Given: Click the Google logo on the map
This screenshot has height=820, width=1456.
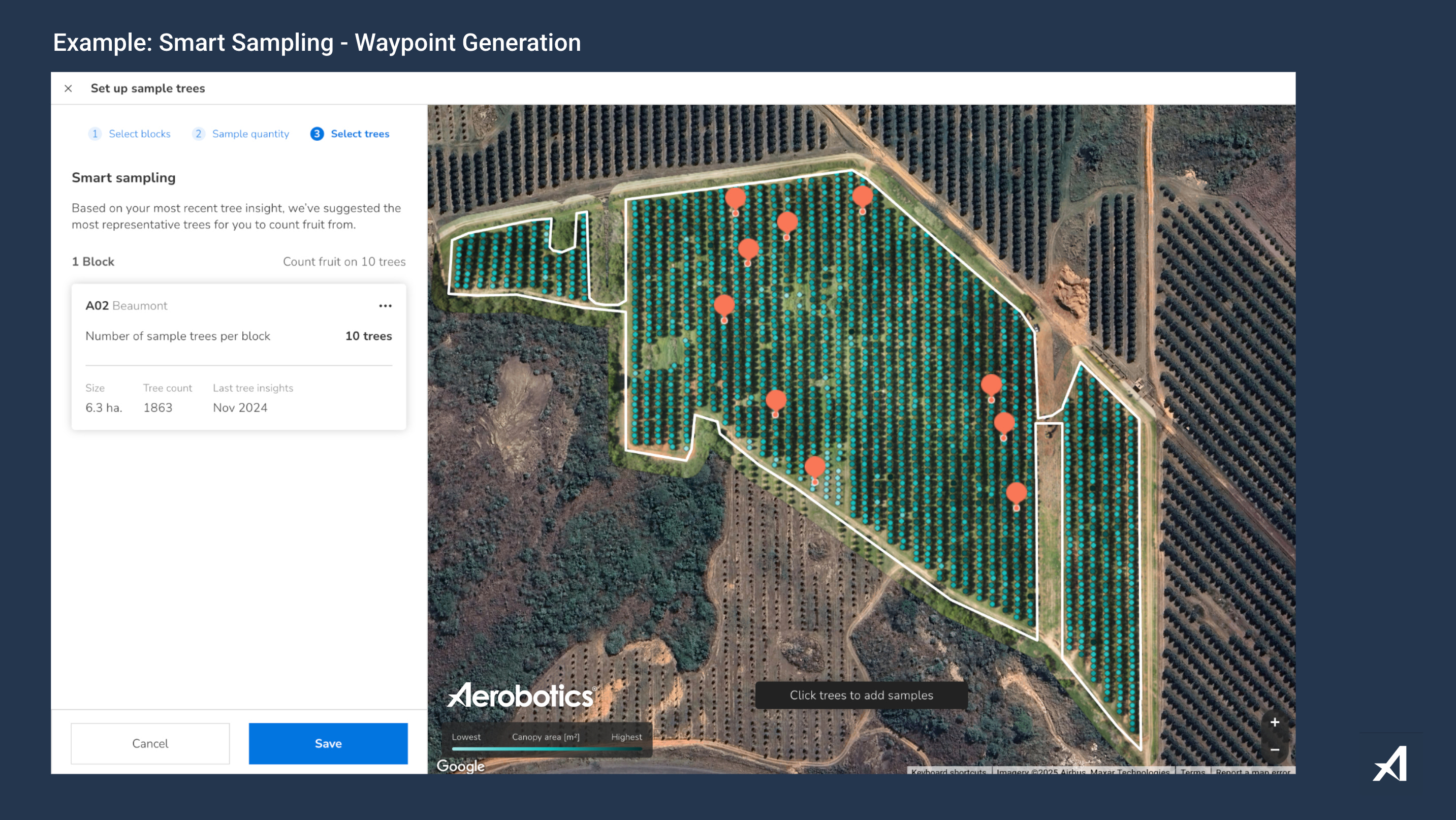Looking at the screenshot, I should [460, 766].
